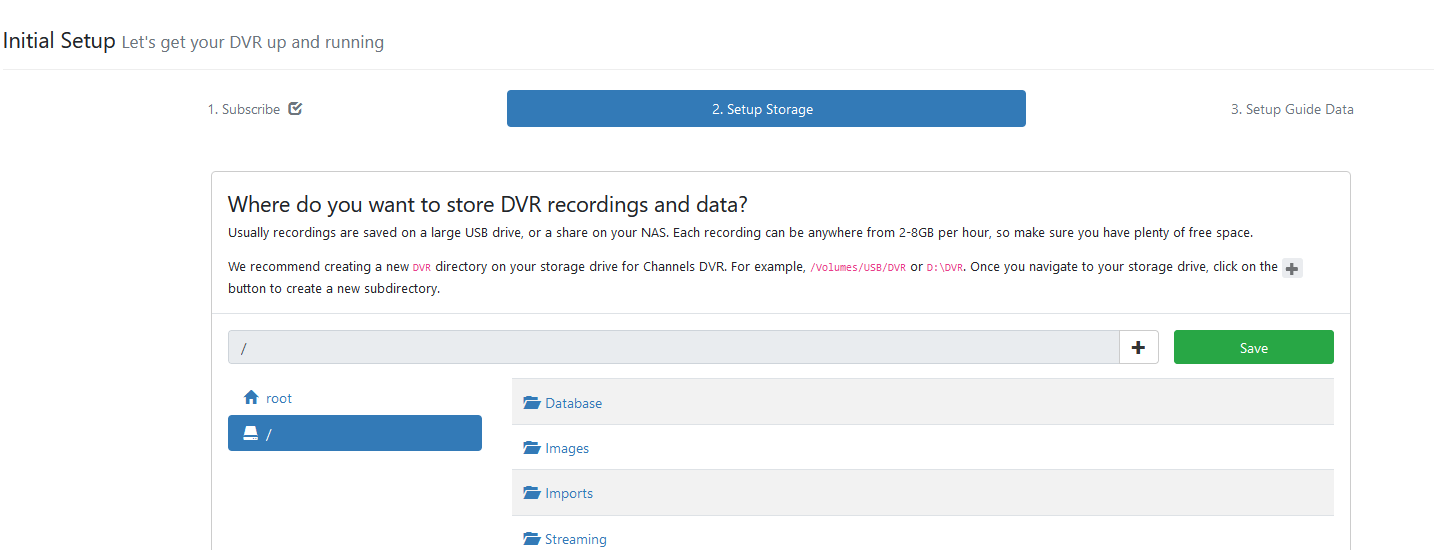The width and height of the screenshot is (1434, 550).
Task: Navigate into the Imports directory
Action: click(x=569, y=493)
